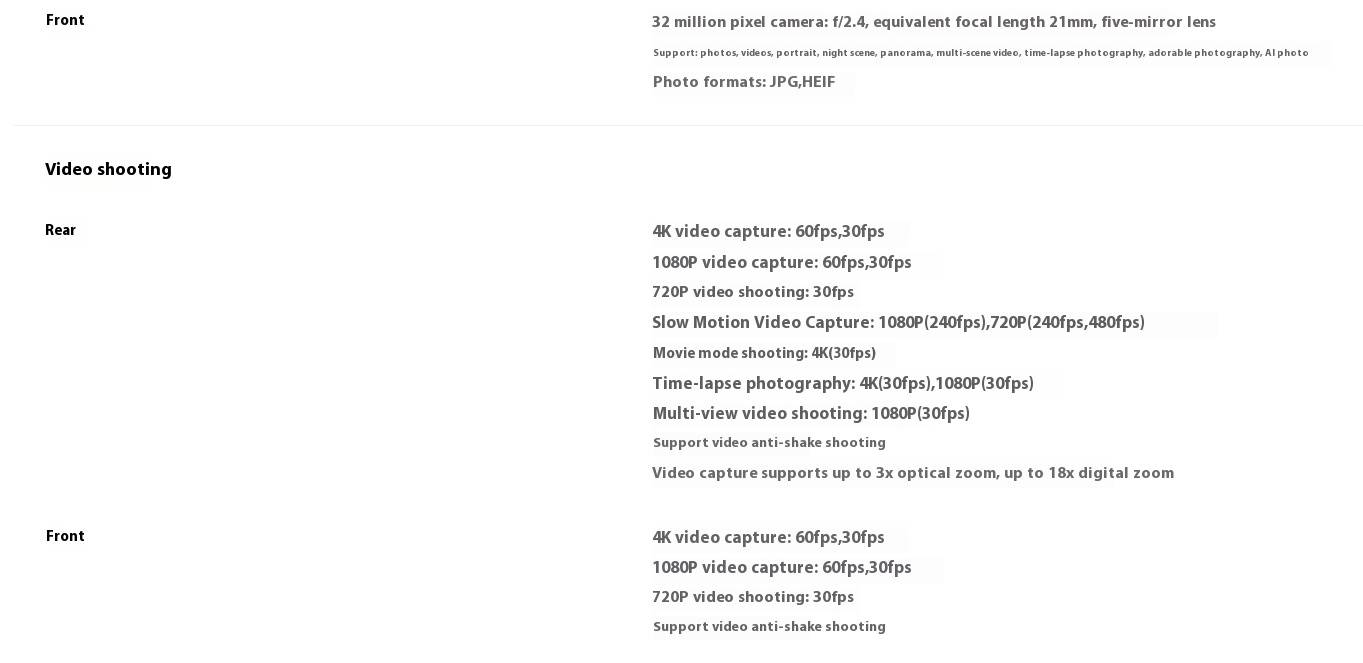Click the front 4K video capture line
This screenshot has width=1363, height=663.
(768, 538)
